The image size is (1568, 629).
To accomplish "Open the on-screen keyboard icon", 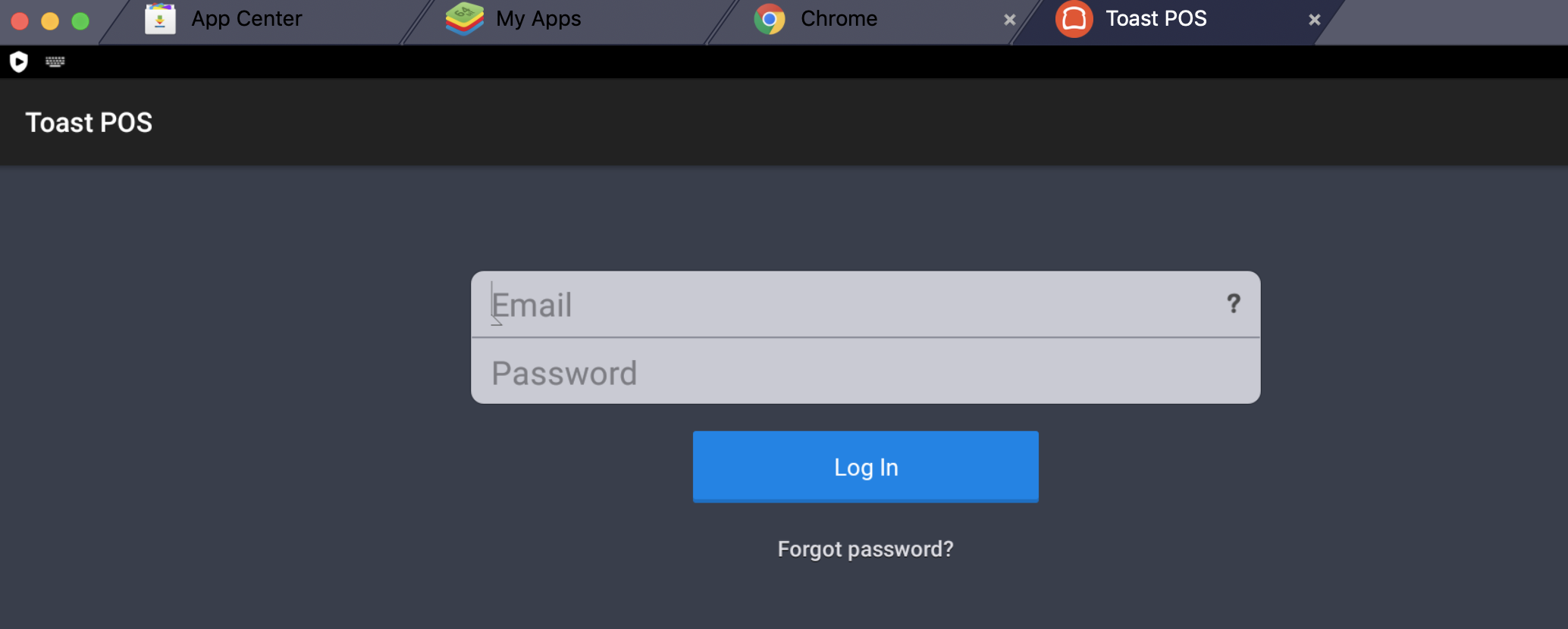I will tap(54, 61).
